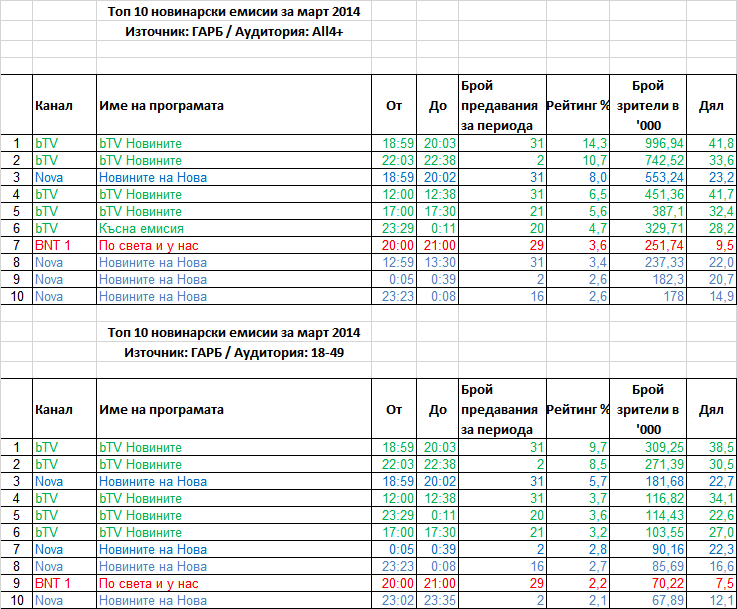Click viewers value 387,1
The width and height of the screenshot is (737, 609).
coord(667,211)
